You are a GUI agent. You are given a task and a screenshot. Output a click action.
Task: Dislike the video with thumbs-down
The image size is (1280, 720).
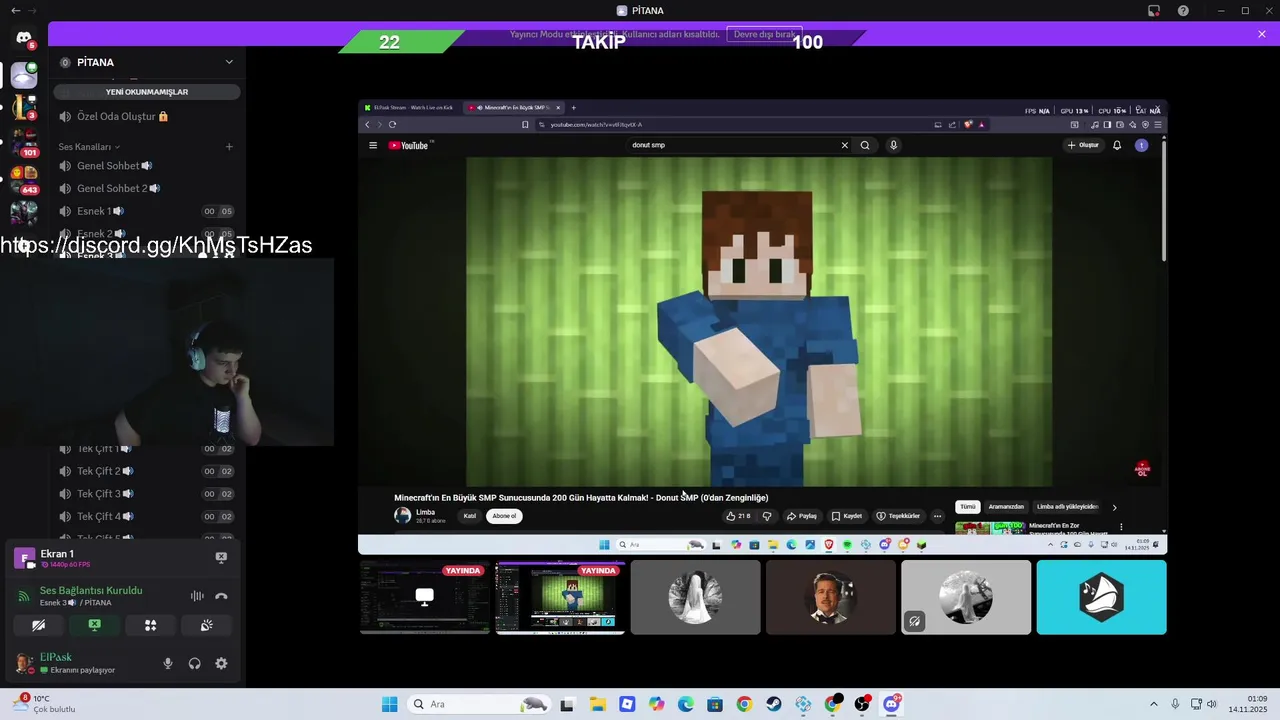tap(767, 516)
